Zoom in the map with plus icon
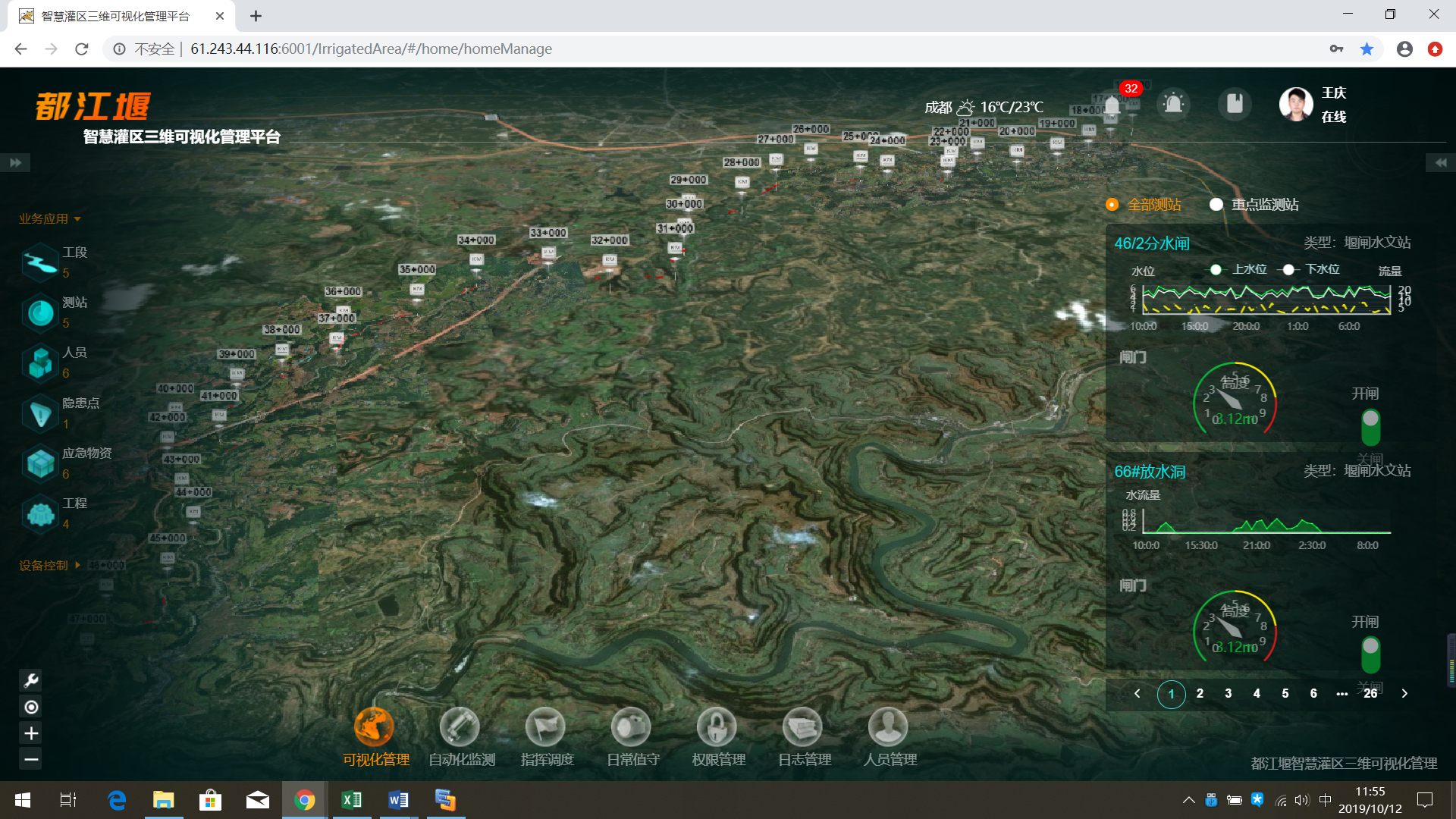 (x=31, y=733)
